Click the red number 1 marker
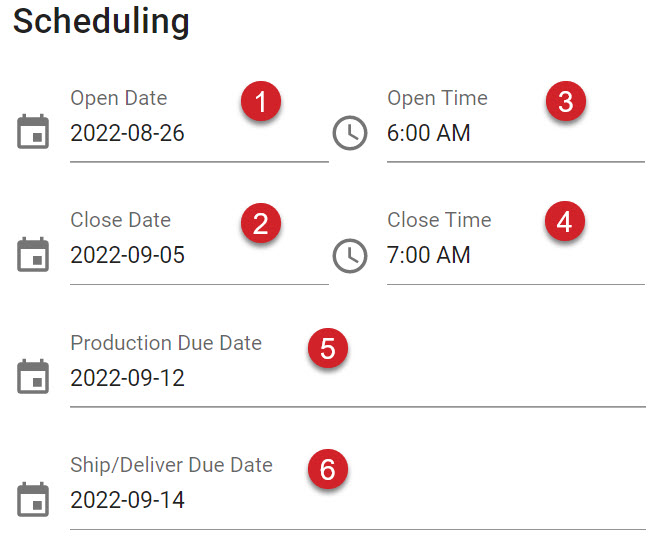This screenshot has height=542, width=656. pyautogui.click(x=261, y=101)
